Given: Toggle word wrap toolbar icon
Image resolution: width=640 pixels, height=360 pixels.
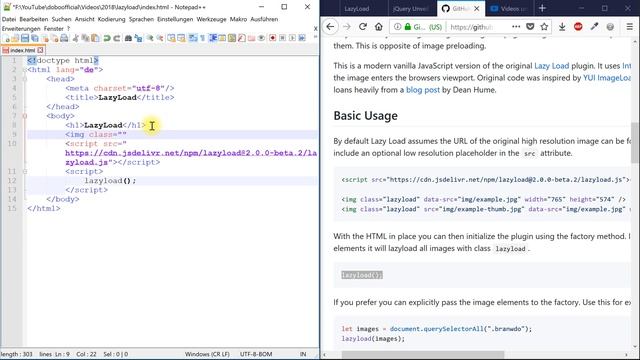Looking at the screenshot, I should [192, 38].
